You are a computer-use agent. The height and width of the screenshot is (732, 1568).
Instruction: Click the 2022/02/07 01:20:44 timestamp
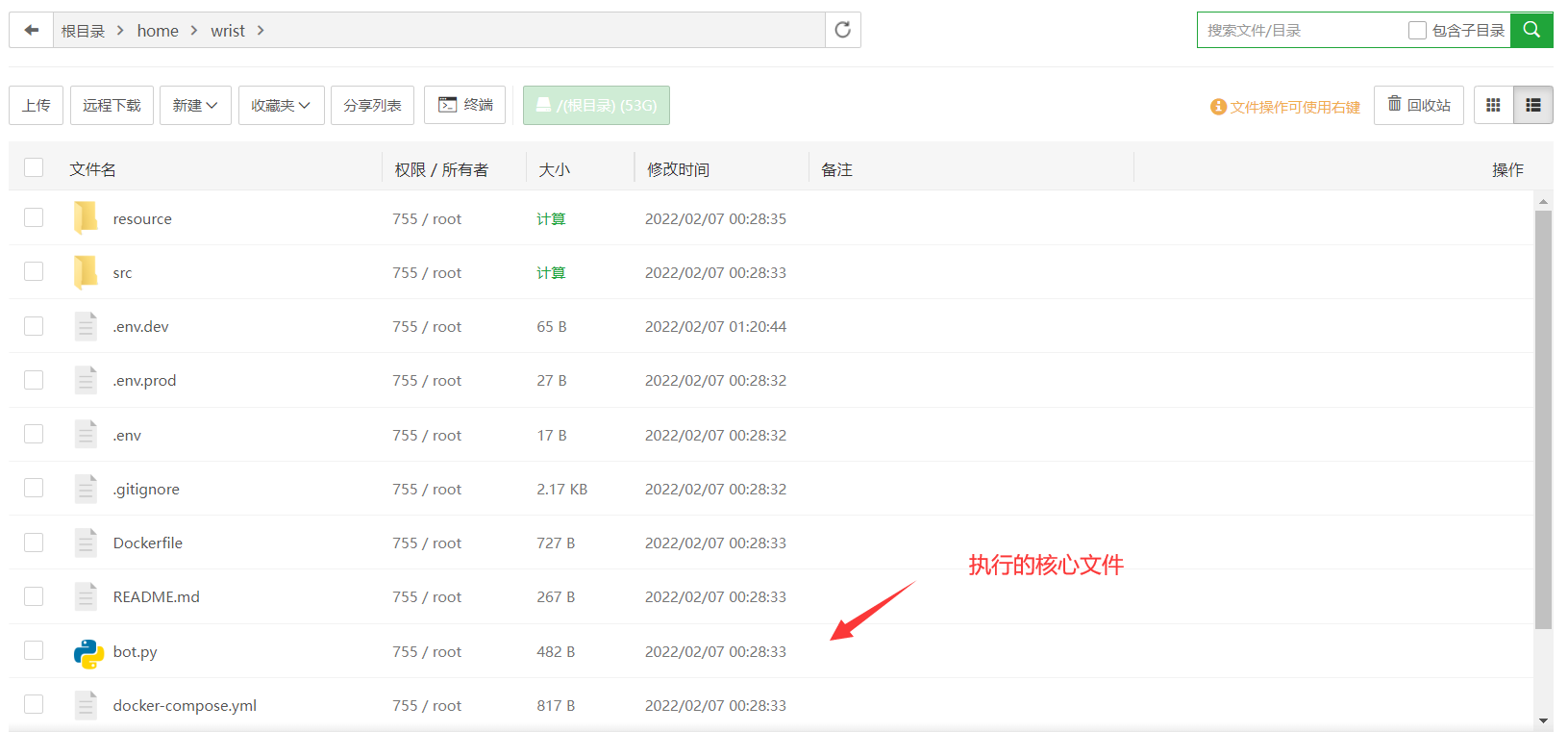[x=716, y=326]
